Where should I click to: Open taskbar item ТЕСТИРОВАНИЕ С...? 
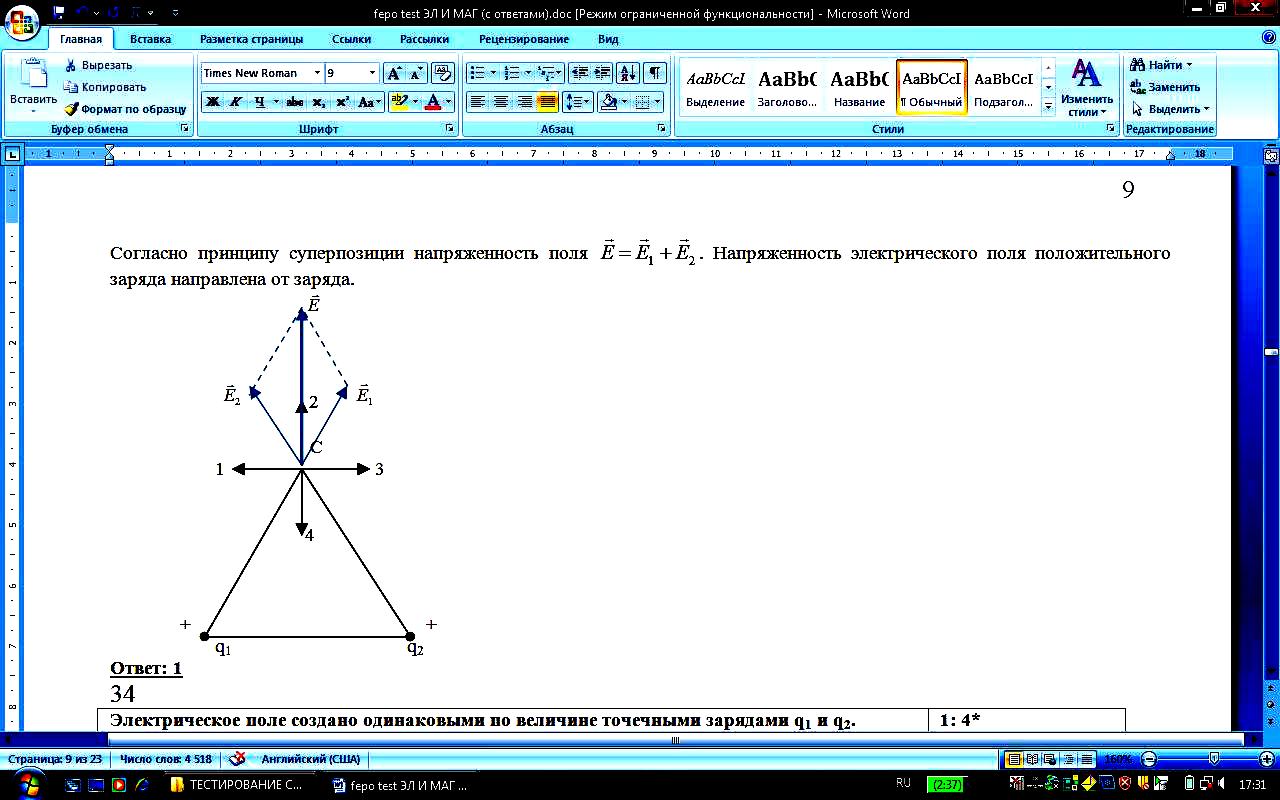[238, 785]
